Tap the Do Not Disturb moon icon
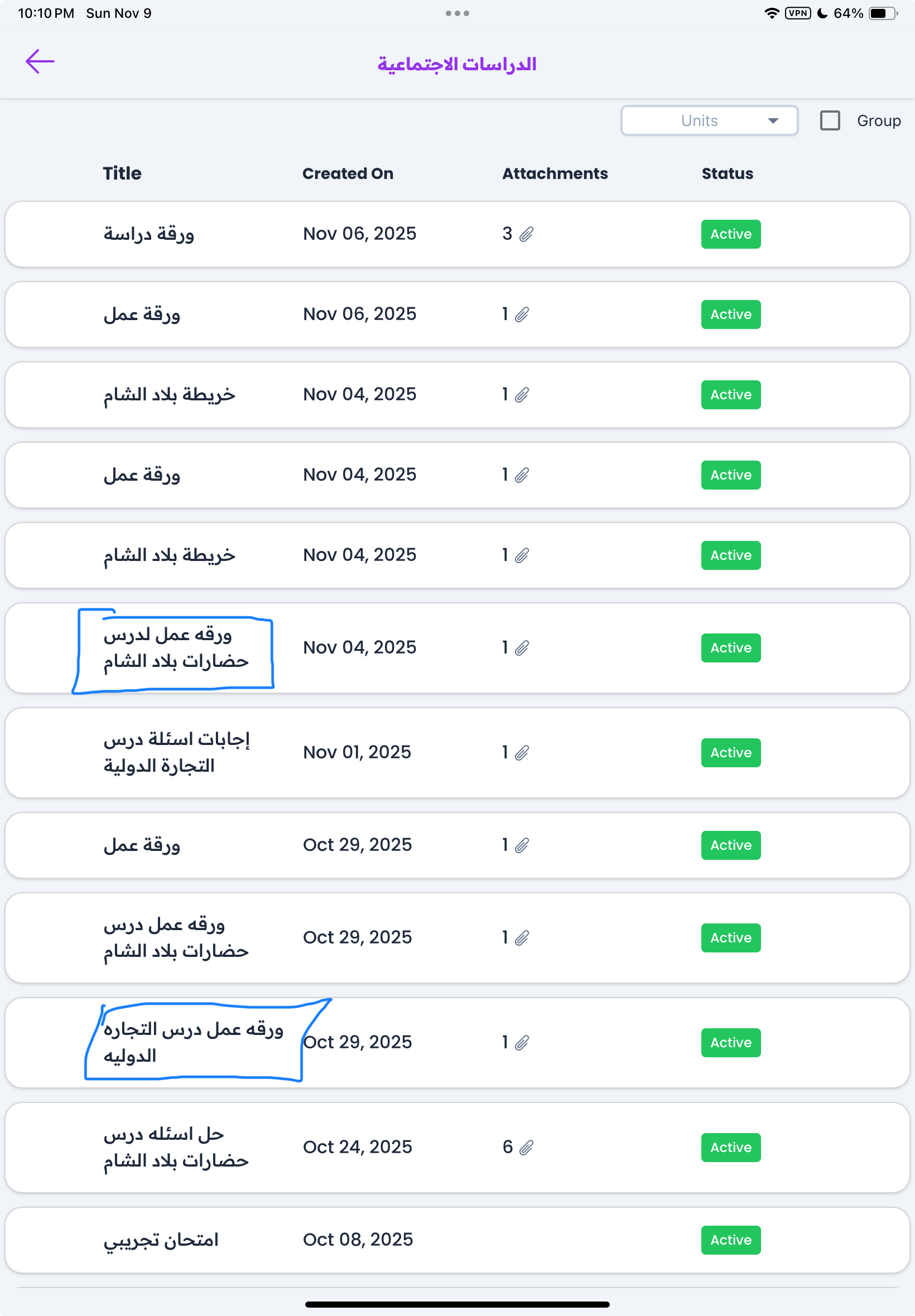Viewport: 915px width, 1316px height. coord(822,13)
